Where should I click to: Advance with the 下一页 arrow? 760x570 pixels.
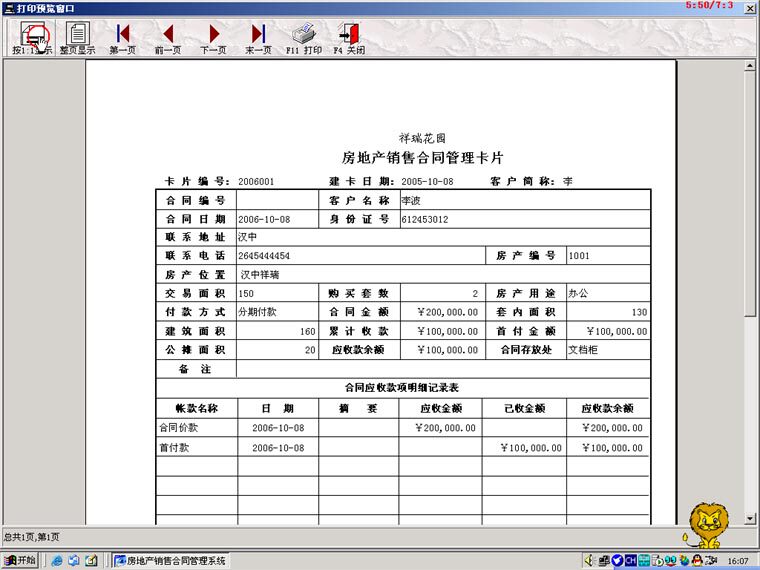(x=213, y=38)
